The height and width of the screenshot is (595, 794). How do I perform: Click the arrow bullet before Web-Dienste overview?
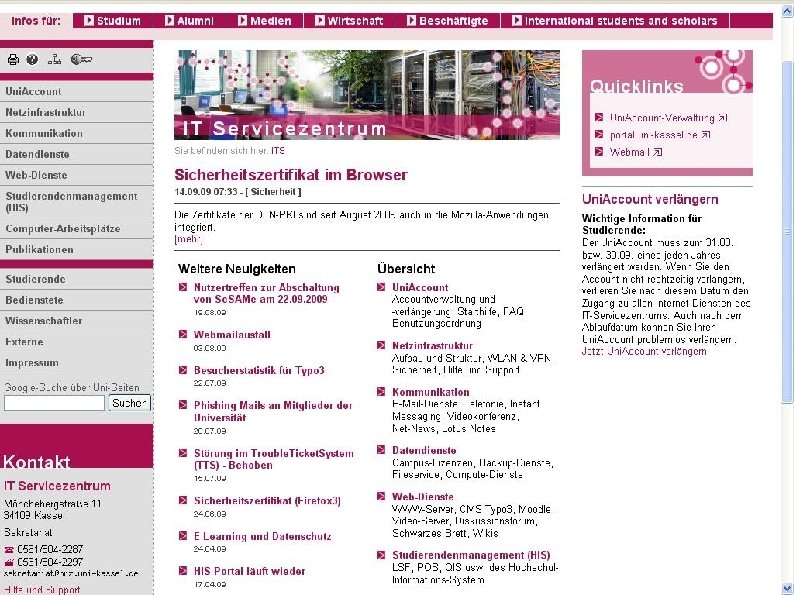[381, 496]
